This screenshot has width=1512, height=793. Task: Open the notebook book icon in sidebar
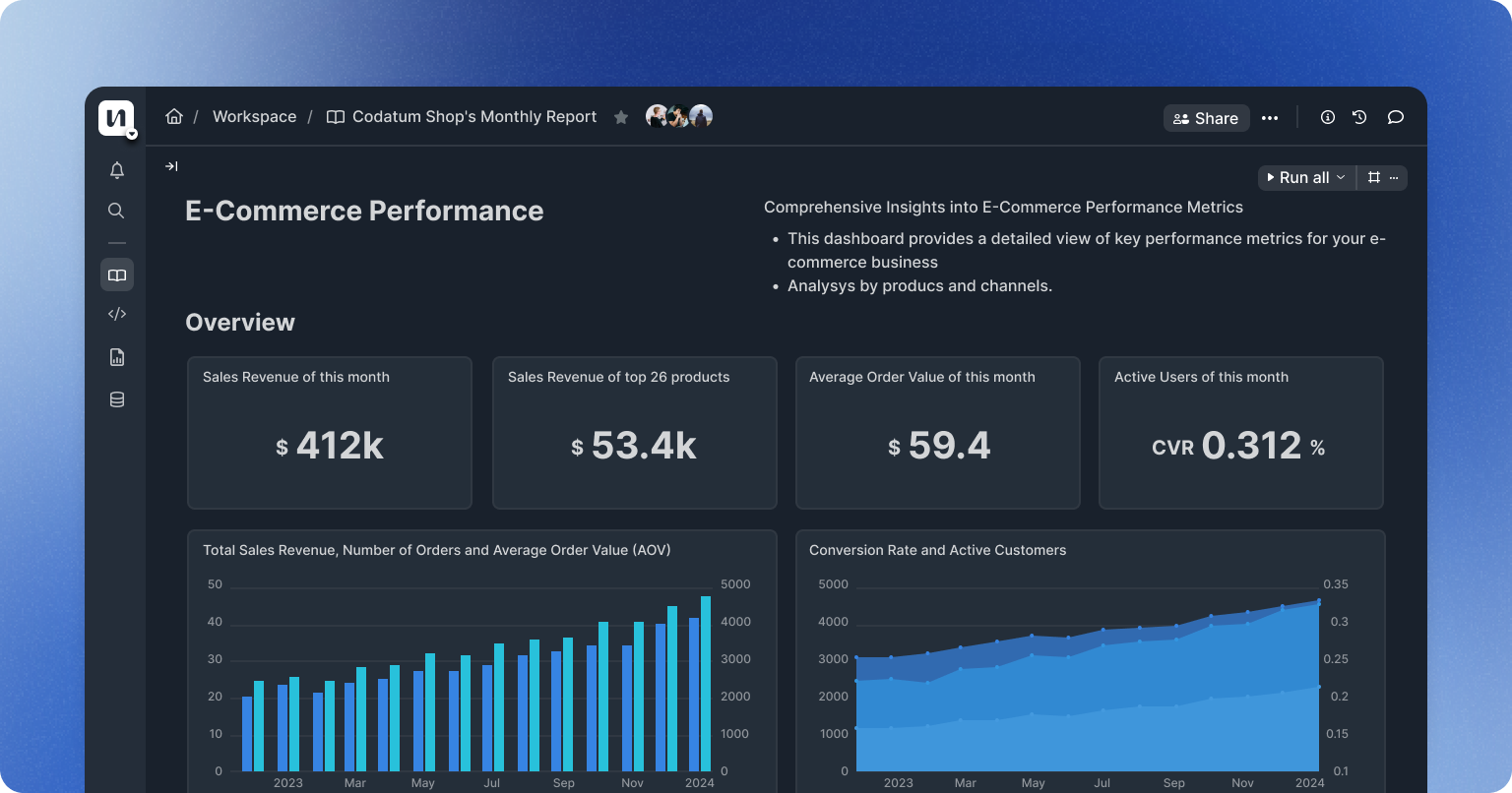pyautogui.click(x=116, y=275)
